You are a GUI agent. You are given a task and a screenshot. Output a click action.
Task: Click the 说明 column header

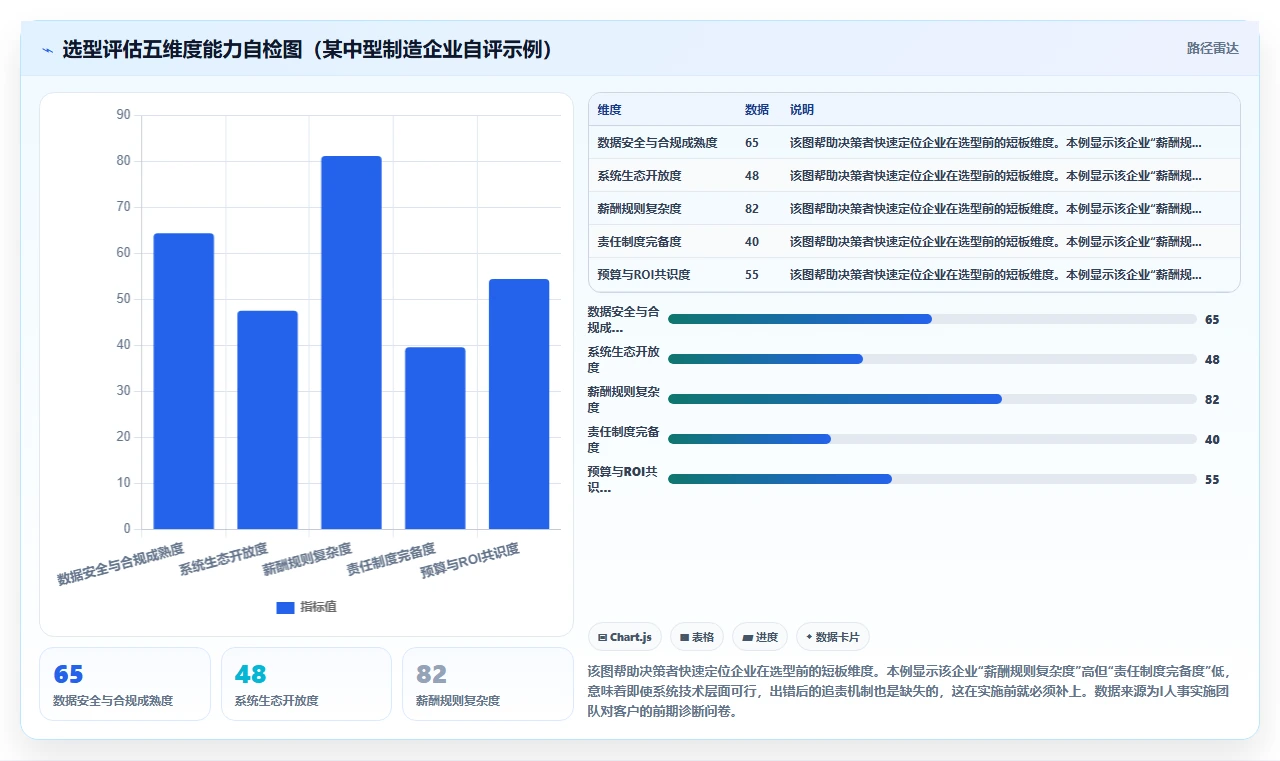coord(802,110)
